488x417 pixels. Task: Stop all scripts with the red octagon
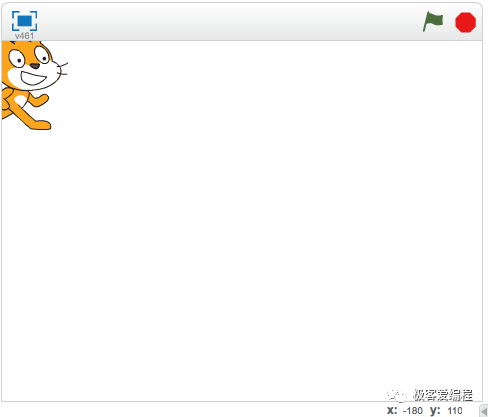[465, 22]
